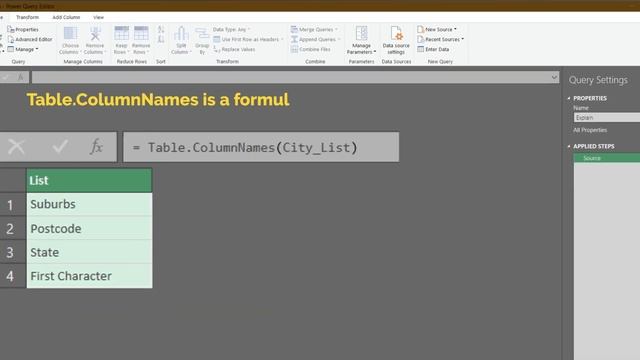Open the Recent Sources dropdown
The image size is (640, 360).
click(x=440, y=39)
